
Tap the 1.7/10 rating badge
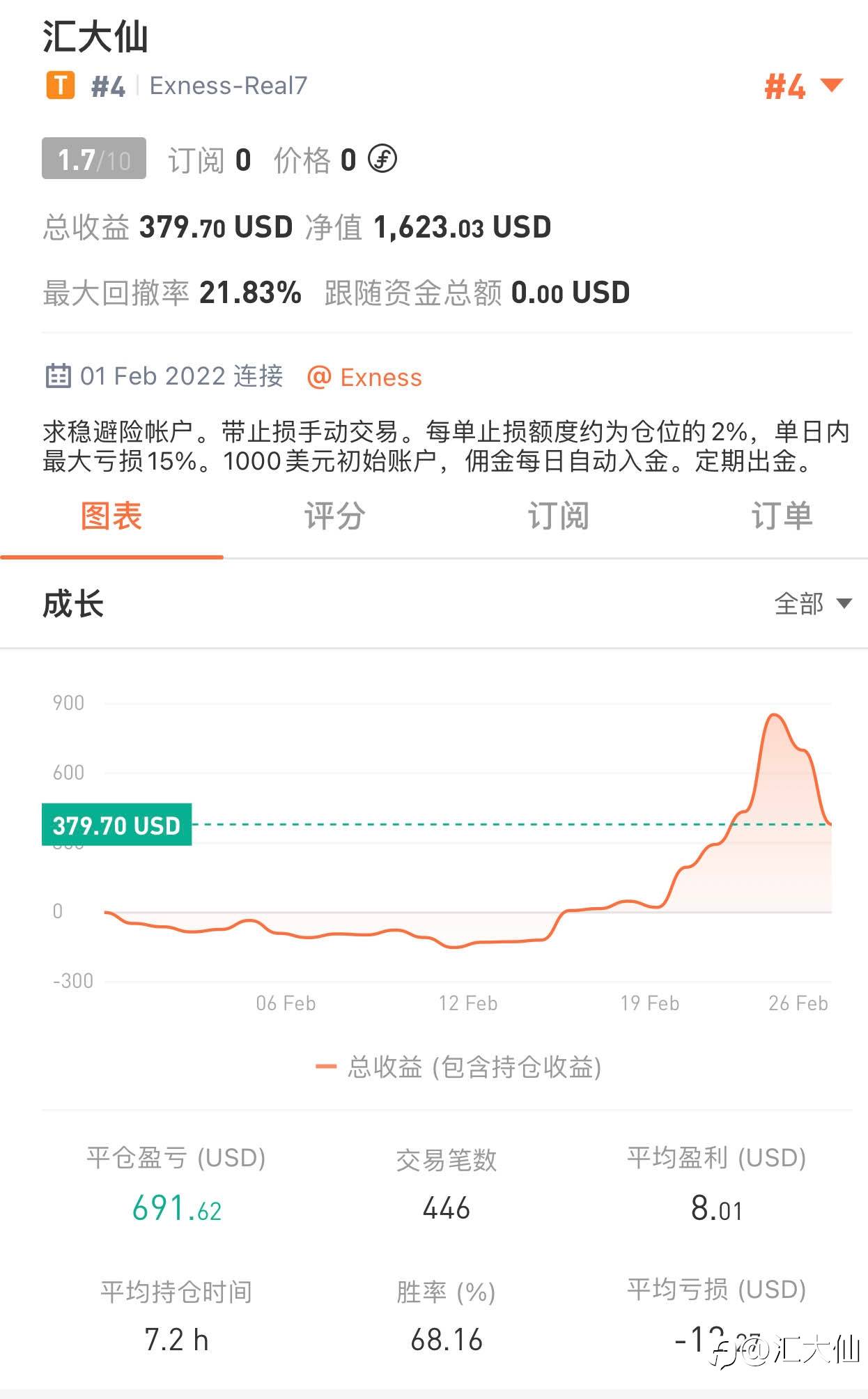pos(94,159)
